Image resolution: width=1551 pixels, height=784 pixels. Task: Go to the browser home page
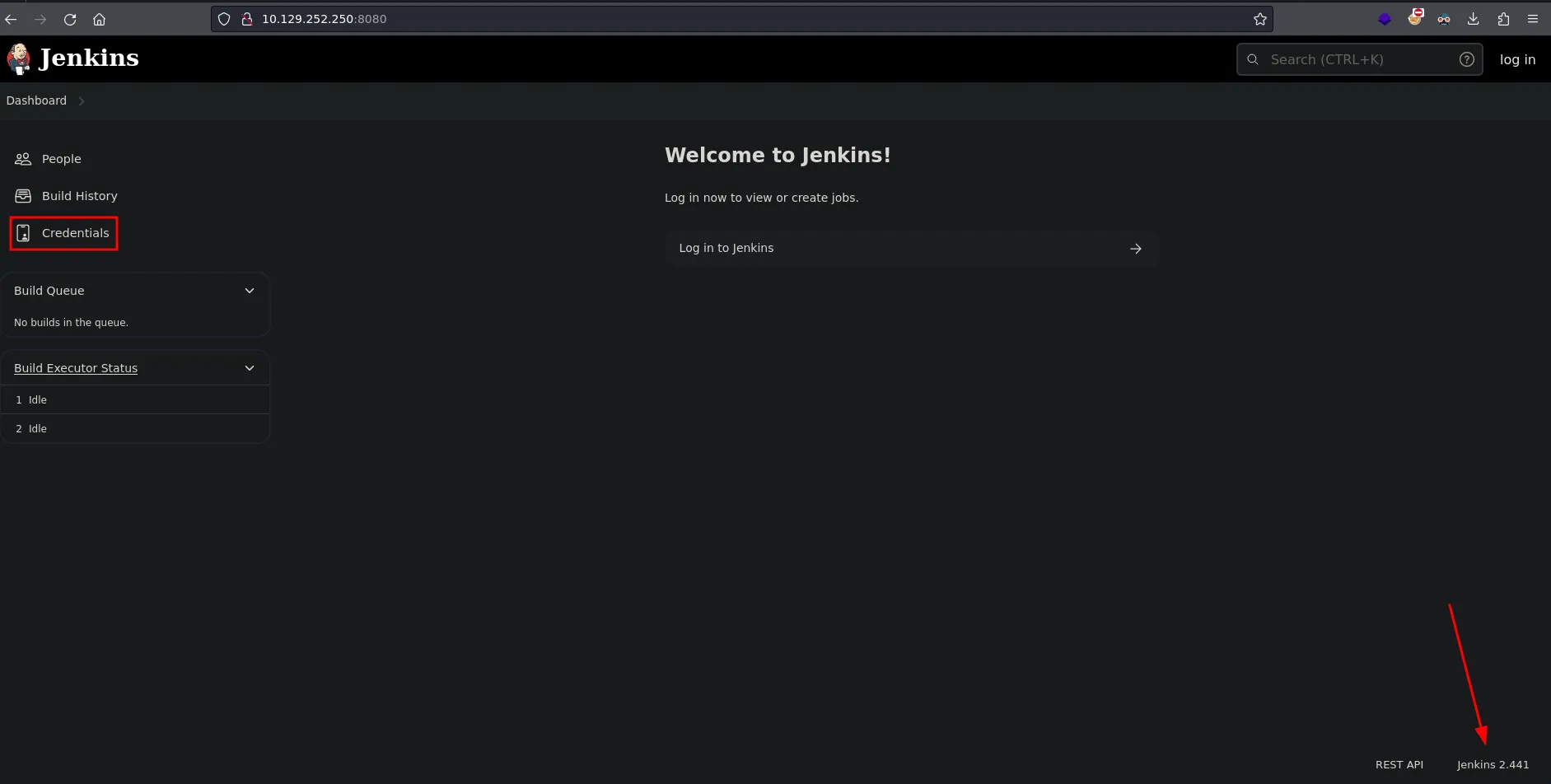100,19
